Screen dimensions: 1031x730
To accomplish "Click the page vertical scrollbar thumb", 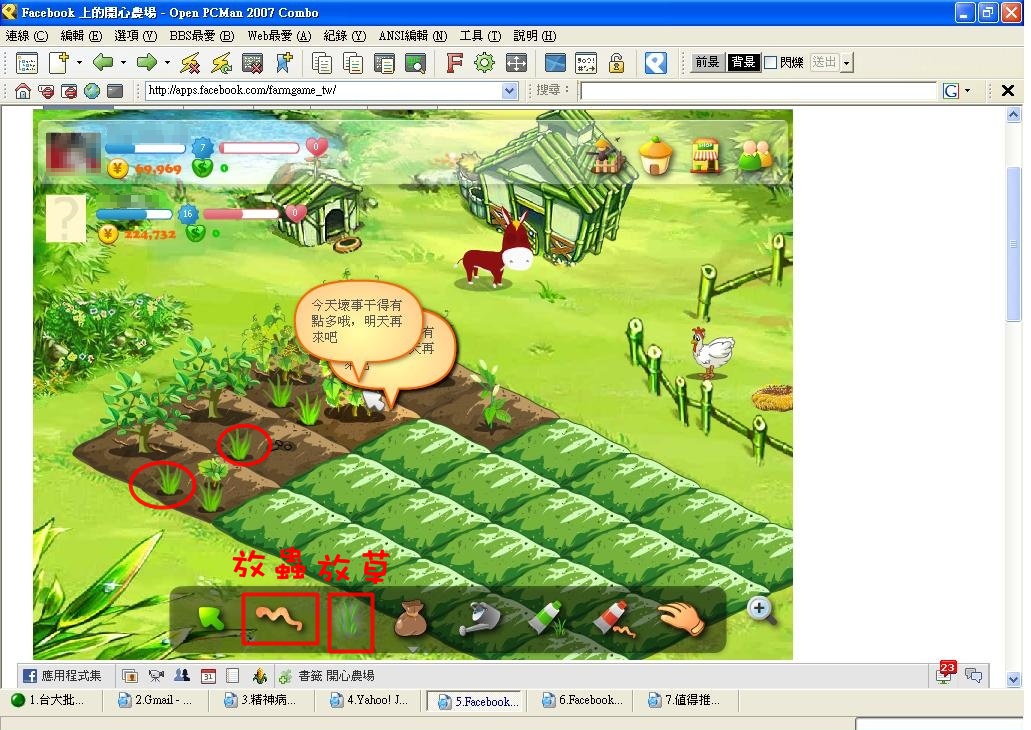I will 1013,243.
